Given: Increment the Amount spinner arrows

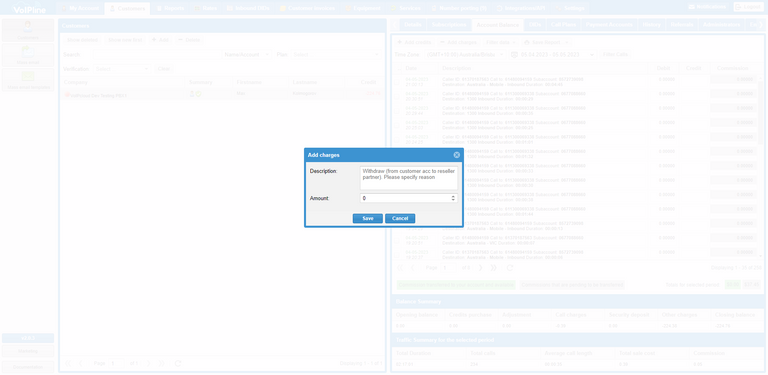Looking at the screenshot, I should tap(454, 197).
